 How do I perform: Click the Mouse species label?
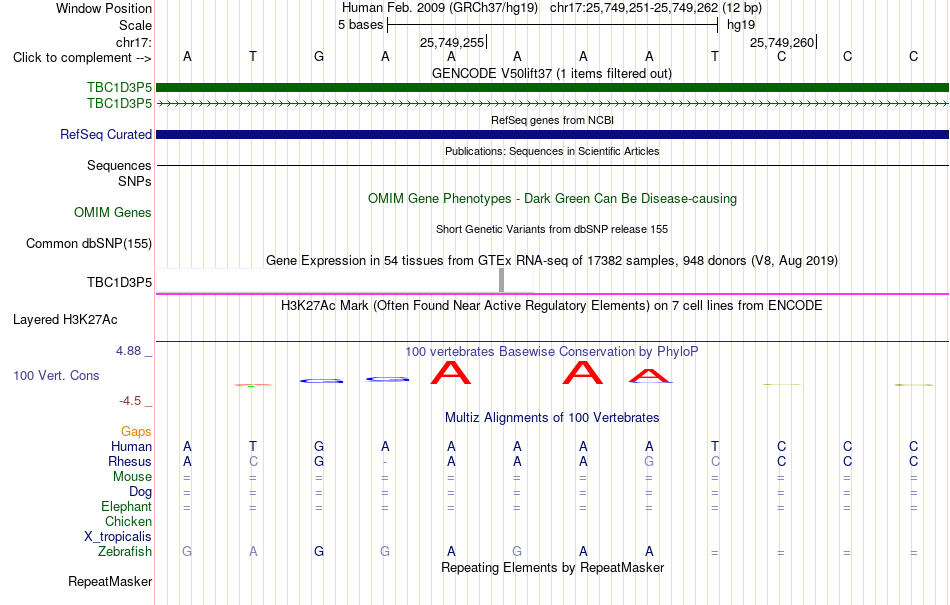[x=132, y=477]
